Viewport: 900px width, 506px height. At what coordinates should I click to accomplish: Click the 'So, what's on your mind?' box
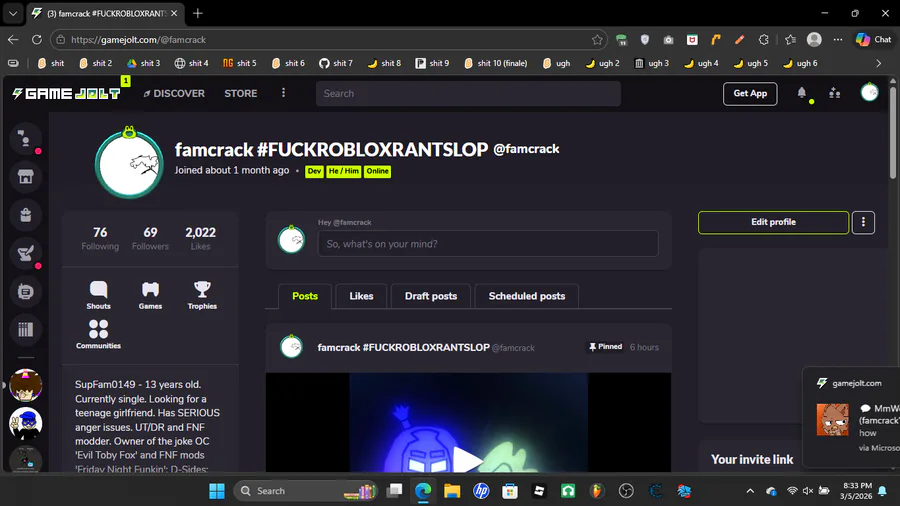click(488, 244)
